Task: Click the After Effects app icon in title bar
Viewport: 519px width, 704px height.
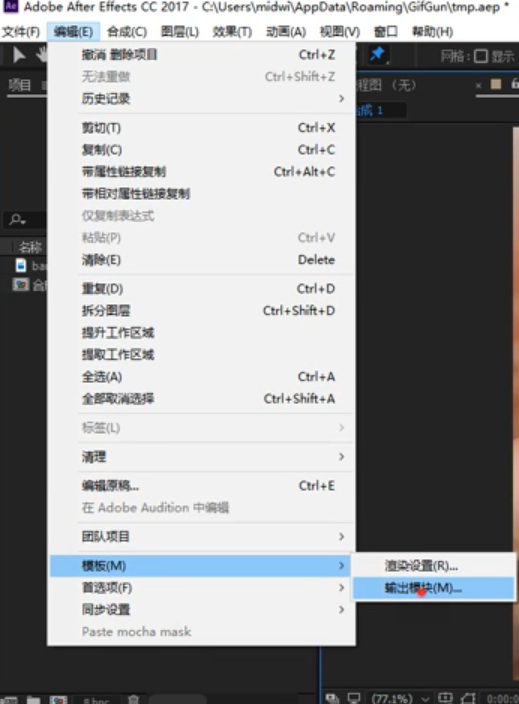Action: 10,6
